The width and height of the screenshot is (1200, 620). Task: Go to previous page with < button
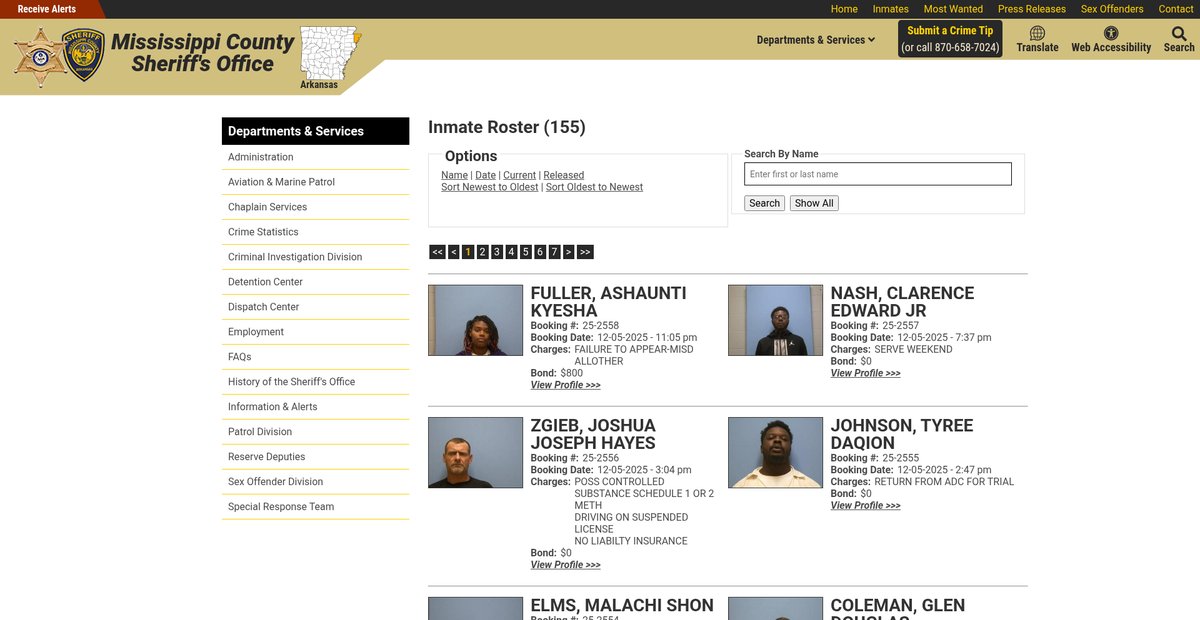454,252
